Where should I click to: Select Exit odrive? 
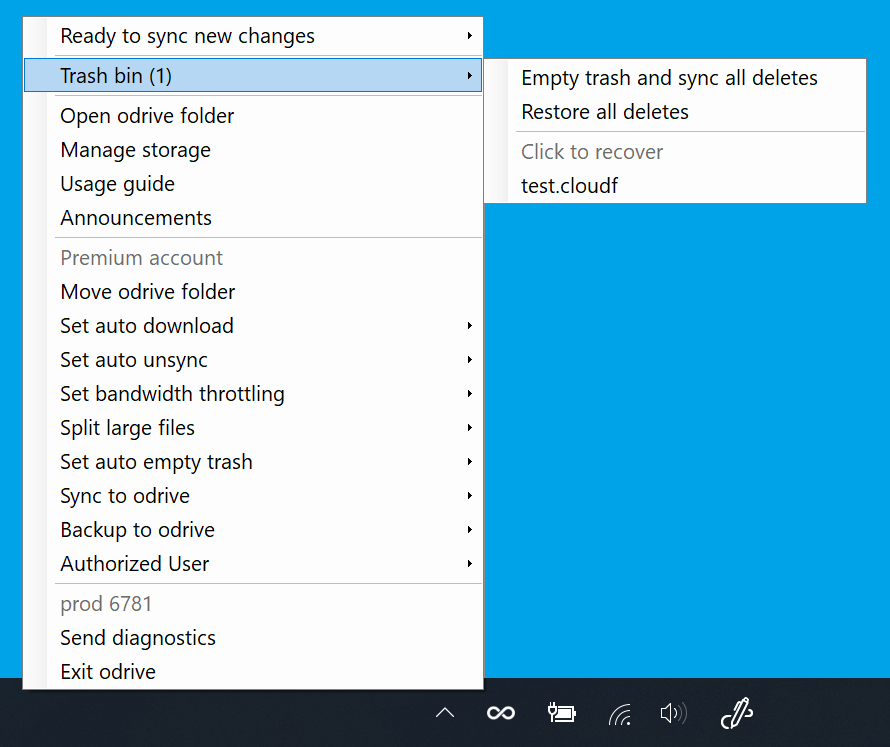click(253, 672)
